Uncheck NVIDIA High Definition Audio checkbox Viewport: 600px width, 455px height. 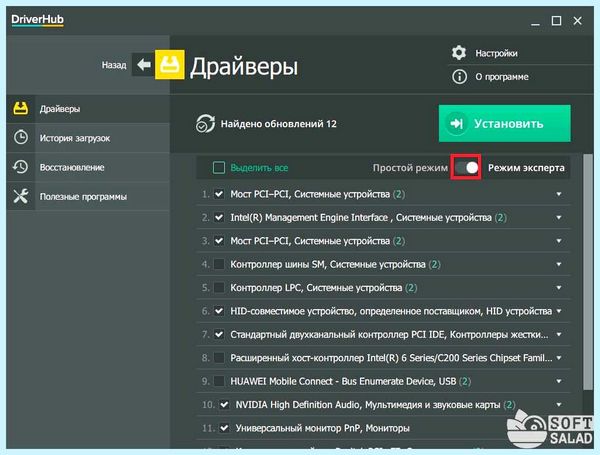pyautogui.click(x=224, y=404)
